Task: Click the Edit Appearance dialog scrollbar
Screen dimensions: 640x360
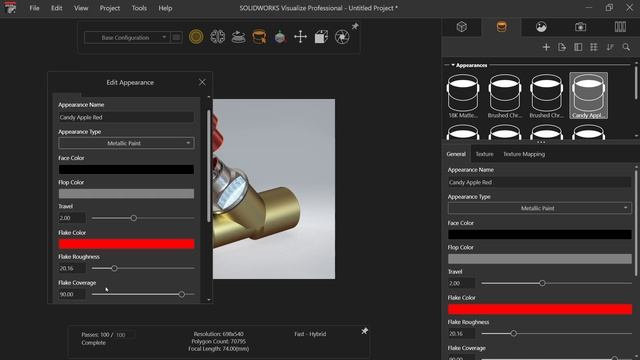Action: click(x=209, y=165)
